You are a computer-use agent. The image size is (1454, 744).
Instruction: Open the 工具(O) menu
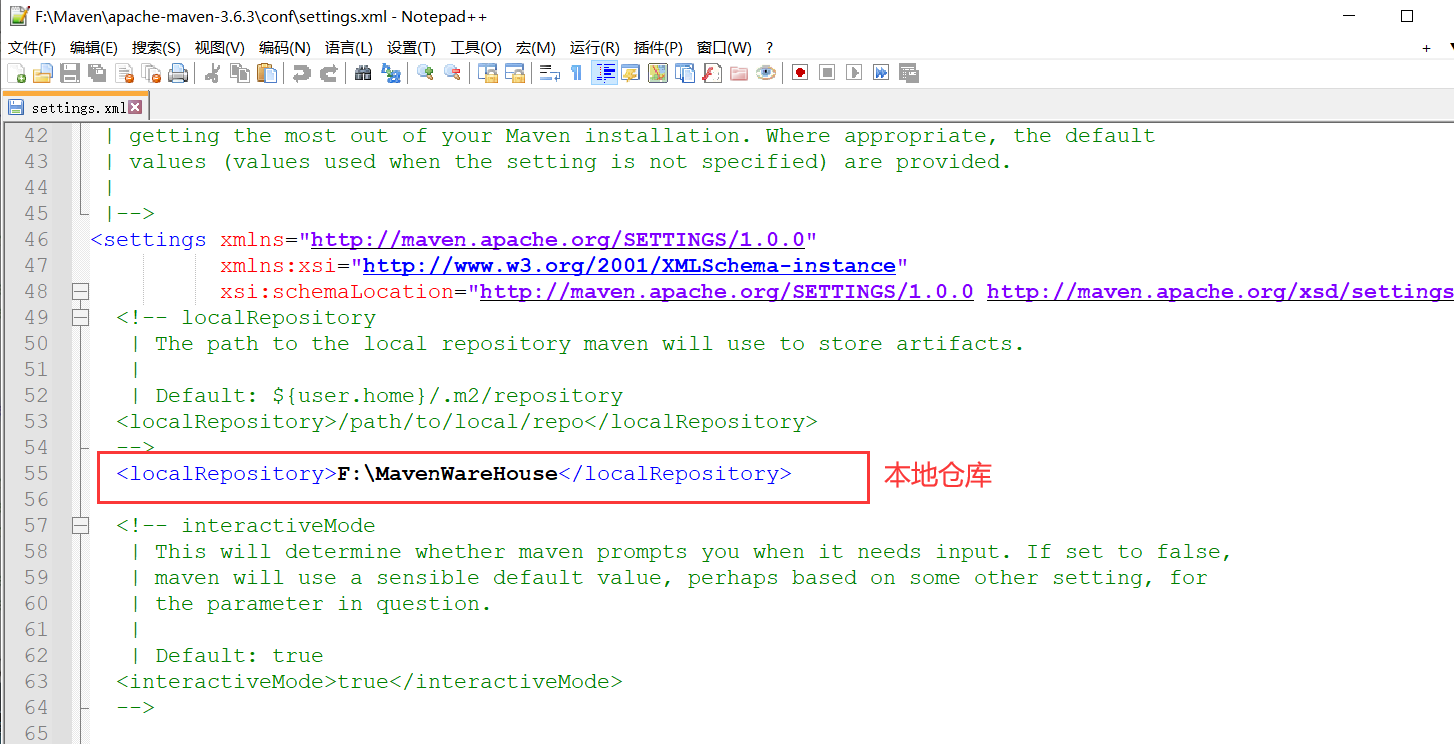click(475, 47)
